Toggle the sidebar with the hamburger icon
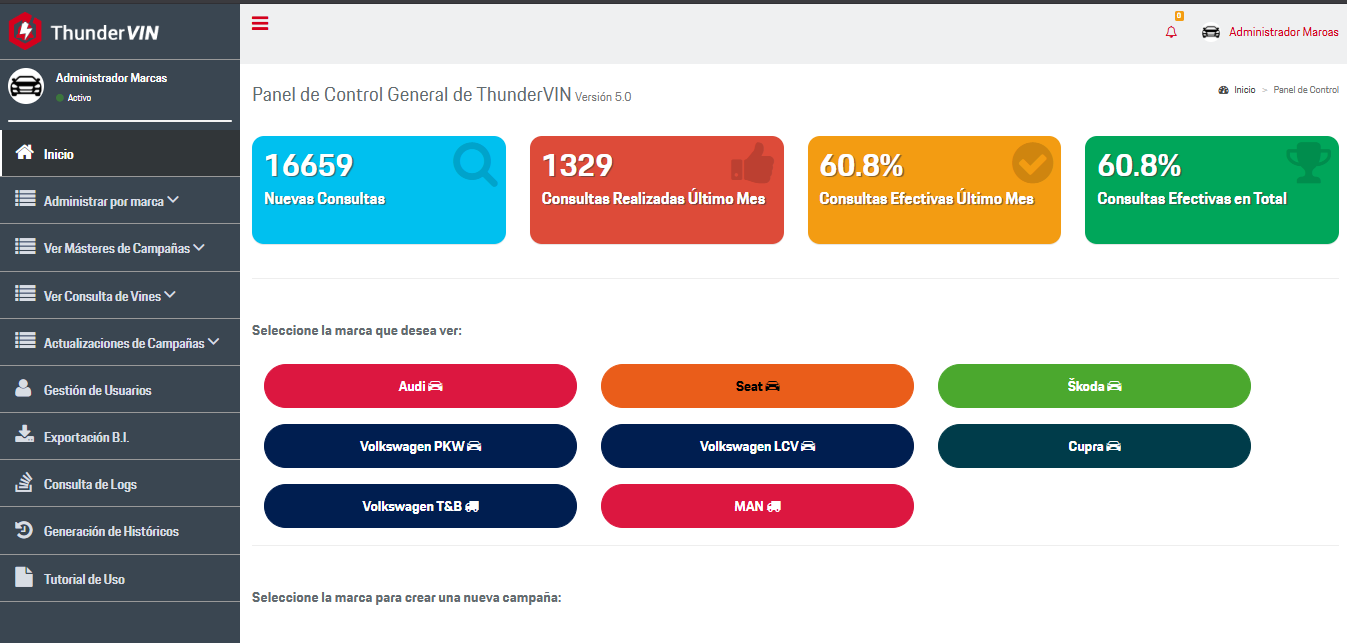The height and width of the screenshot is (643, 1347). point(260,23)
